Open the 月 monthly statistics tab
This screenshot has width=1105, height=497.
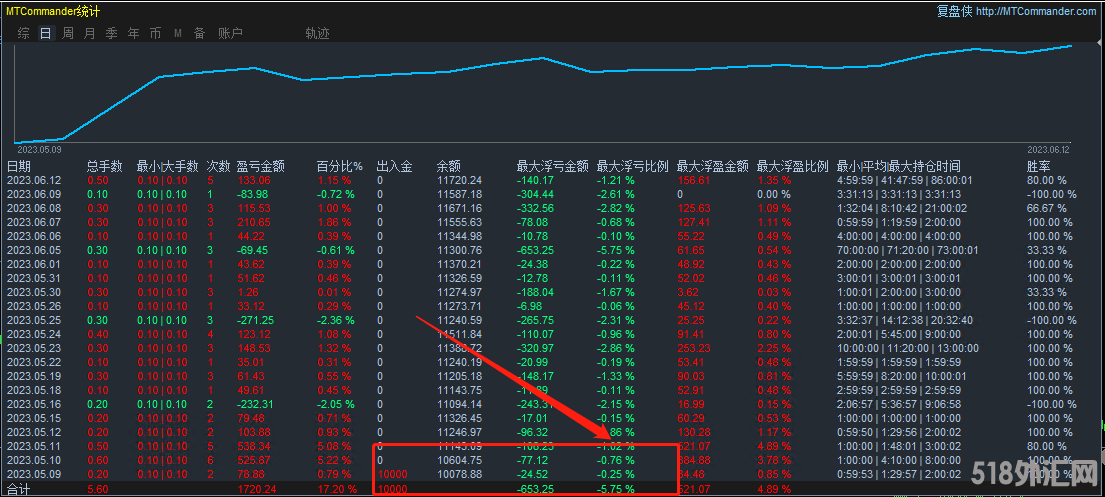pyautogui.click(x=89, y=33)
